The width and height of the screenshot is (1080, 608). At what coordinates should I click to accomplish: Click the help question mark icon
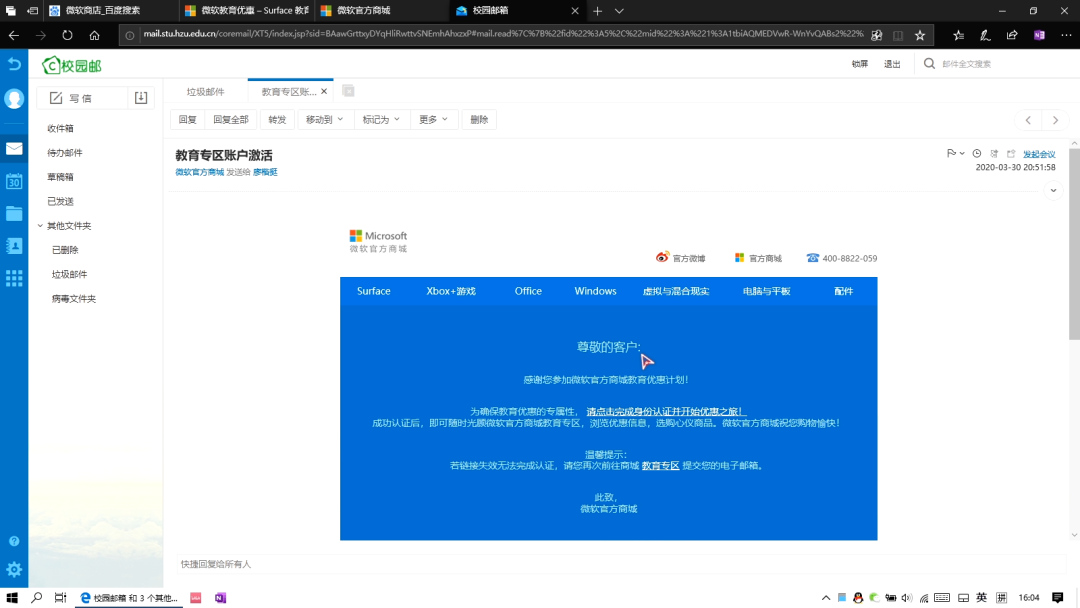click(14, 541)
